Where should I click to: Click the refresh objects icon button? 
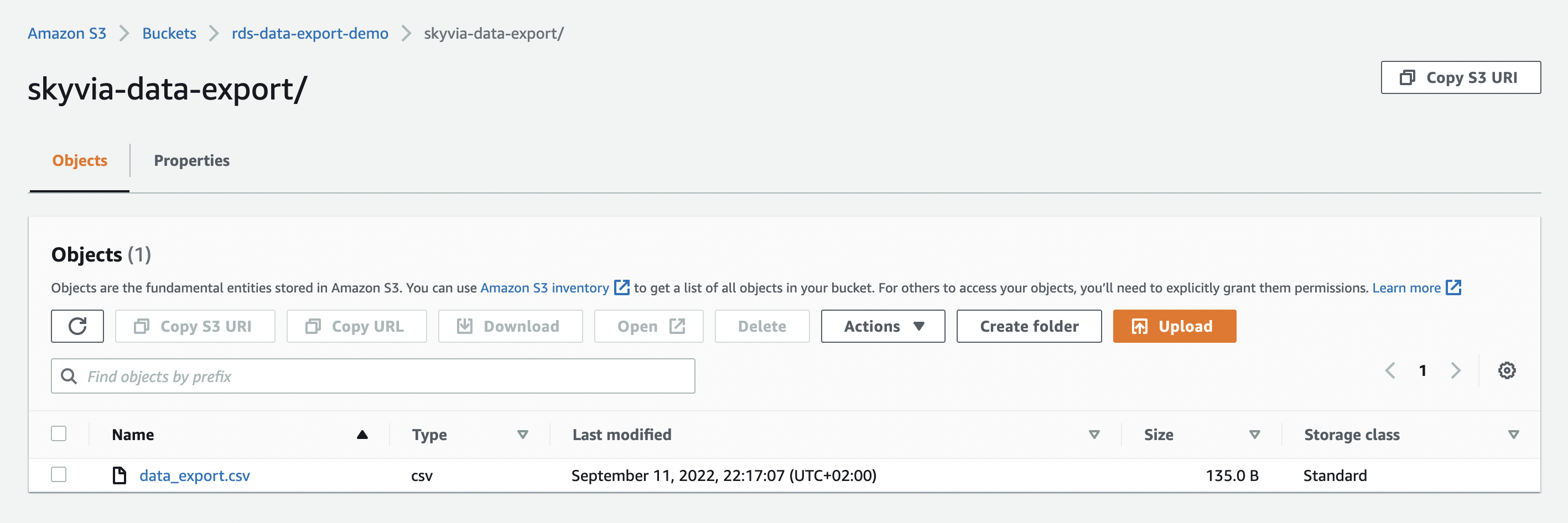pyautogui.click(x=77, y=327)
